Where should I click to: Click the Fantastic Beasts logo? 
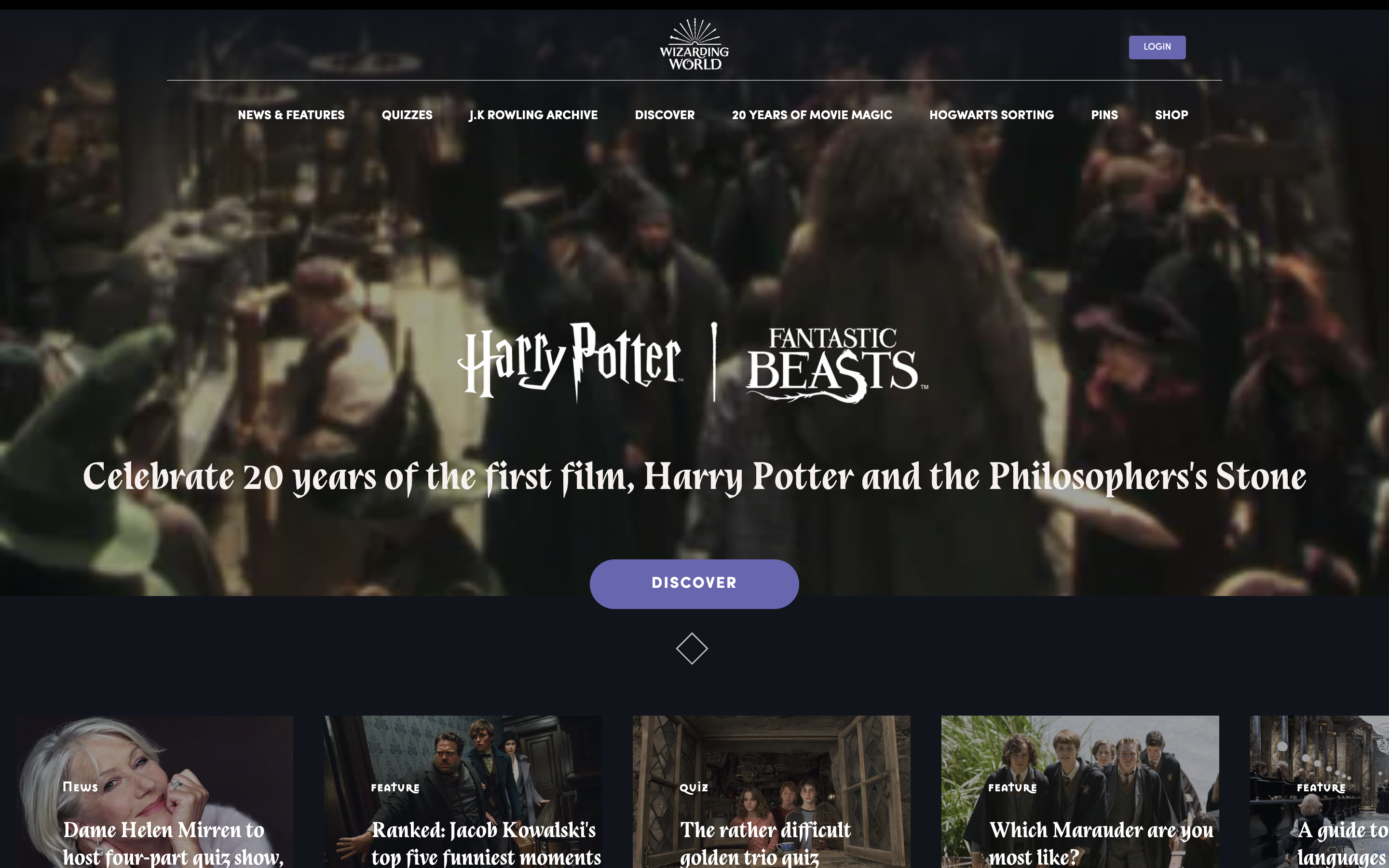[836, 364]
